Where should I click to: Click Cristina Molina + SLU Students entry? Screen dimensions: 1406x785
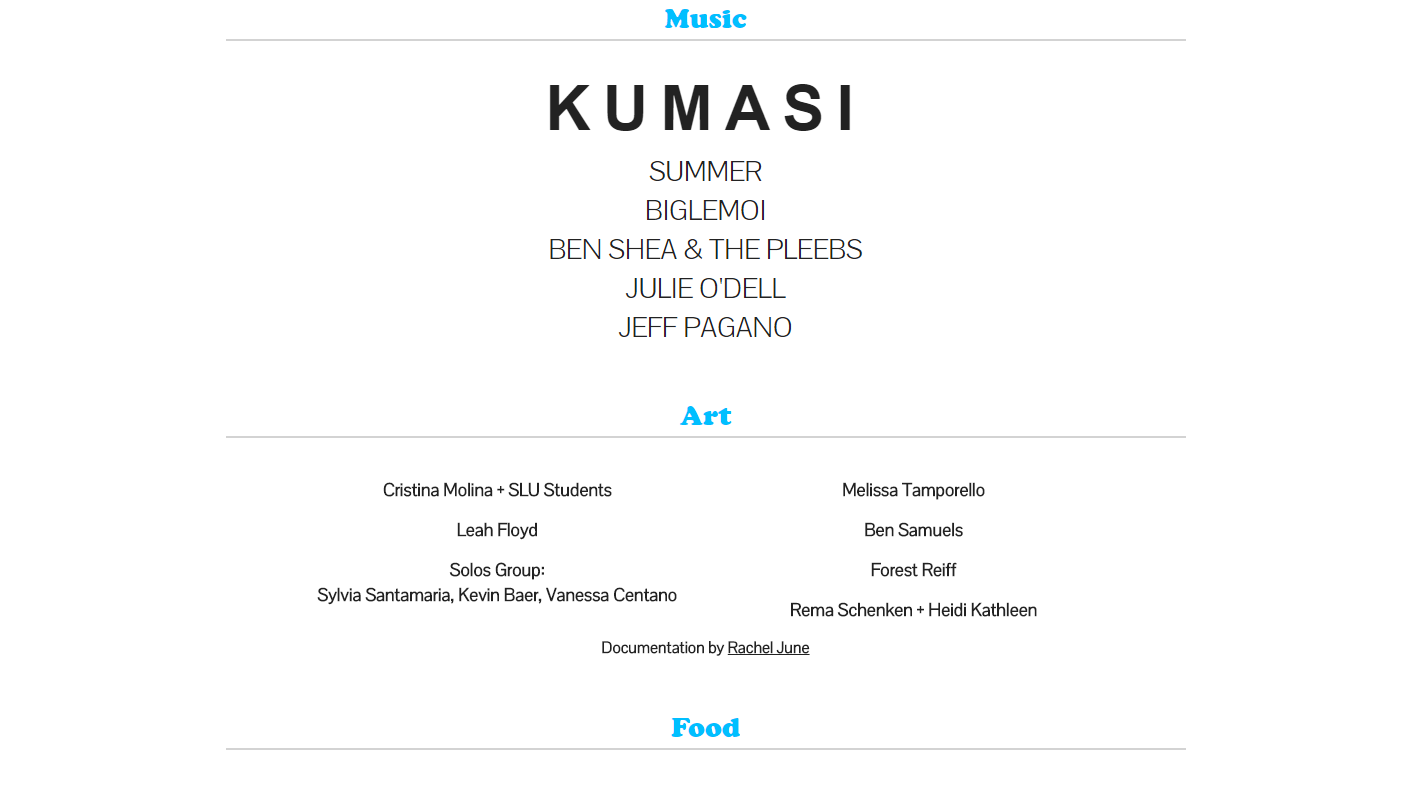point(497,490)
